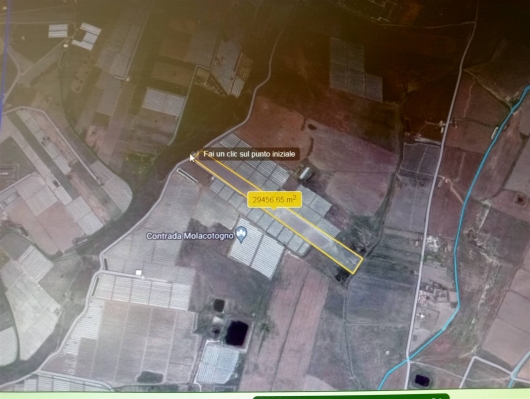Click the U-shaped white greenhouse in the top left

pos(87,36)
